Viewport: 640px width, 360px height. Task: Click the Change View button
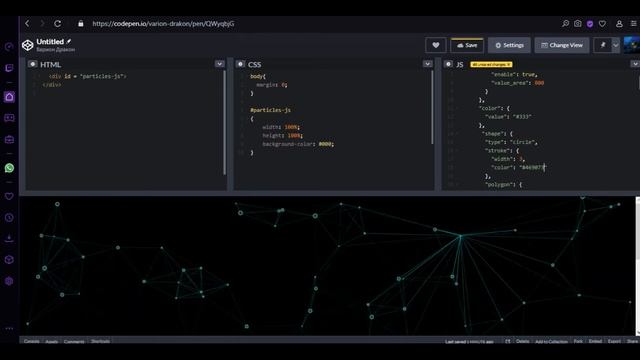point(562,45)
